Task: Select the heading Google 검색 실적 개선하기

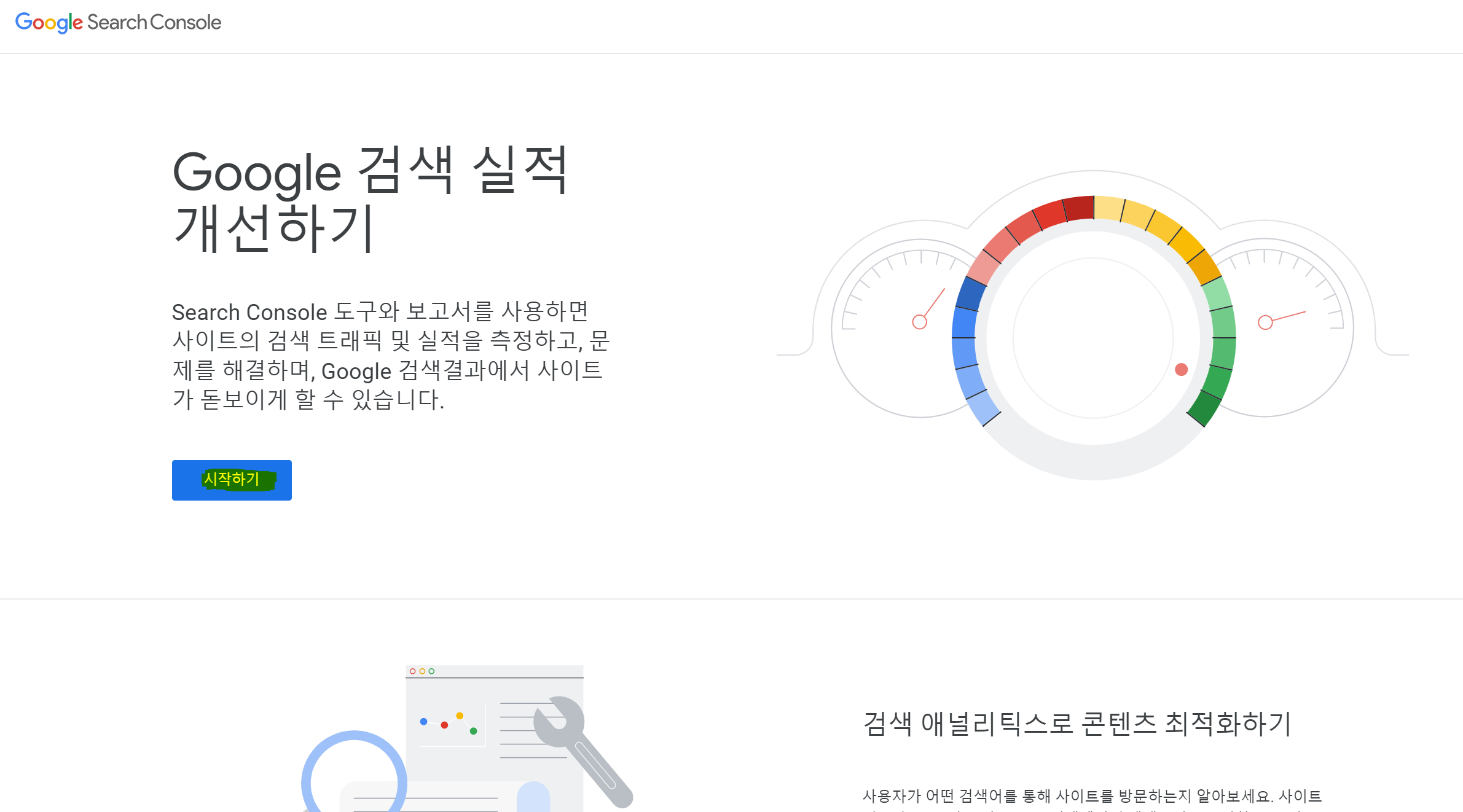Action: tap(371, 200)
